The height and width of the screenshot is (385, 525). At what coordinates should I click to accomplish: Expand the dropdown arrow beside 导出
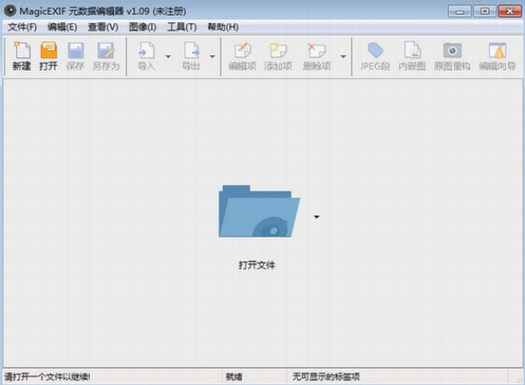[212, 56]
